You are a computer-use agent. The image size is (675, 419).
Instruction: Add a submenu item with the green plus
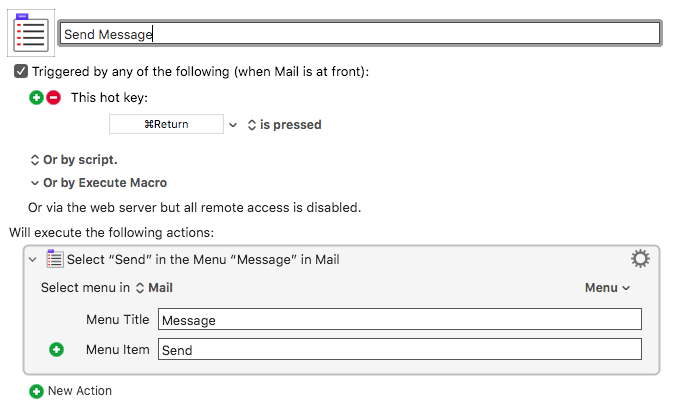(x=56, y=349)
